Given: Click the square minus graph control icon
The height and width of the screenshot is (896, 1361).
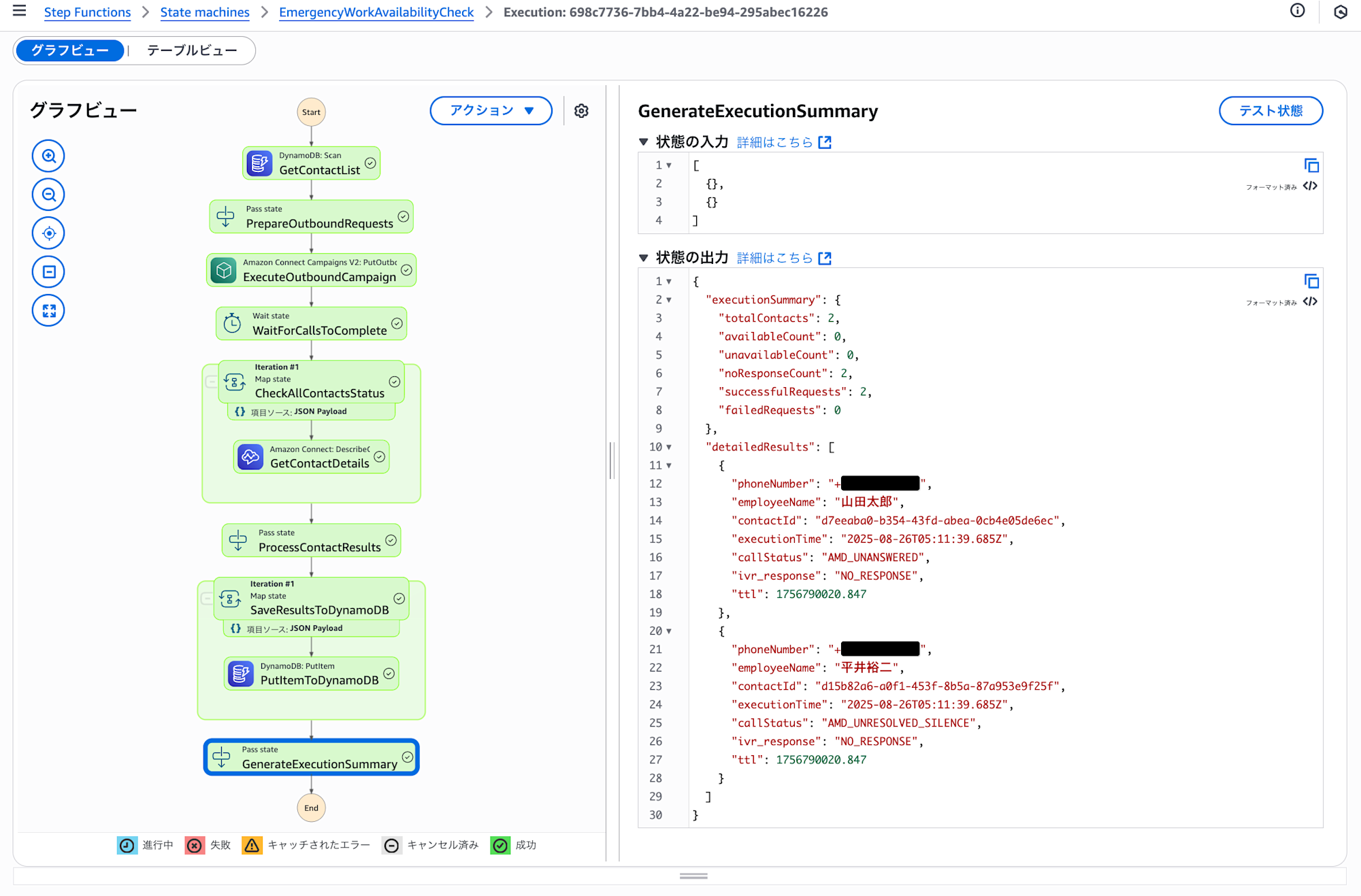Looking at the screenshot, I should click(48, 272).
